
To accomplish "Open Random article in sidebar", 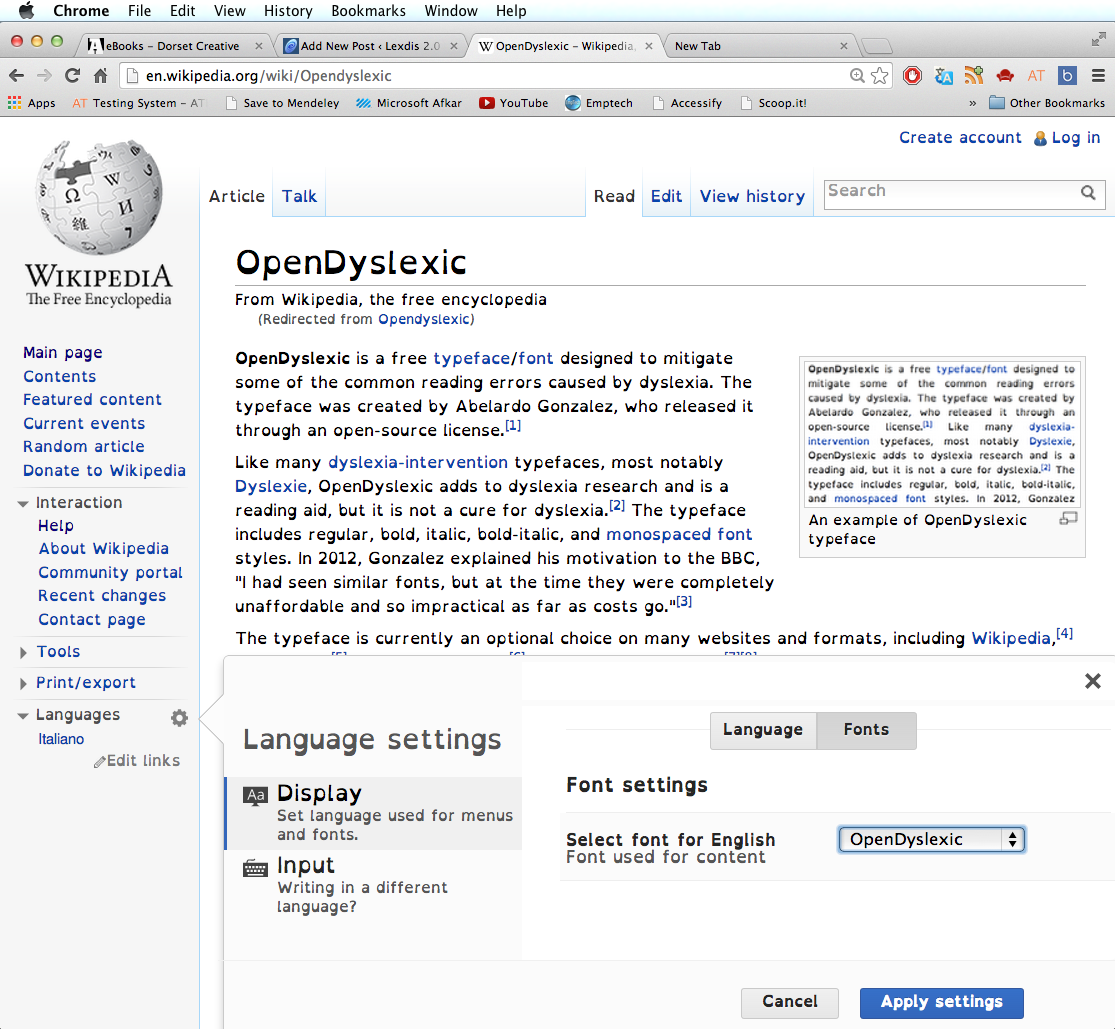I will click(84, 447).
